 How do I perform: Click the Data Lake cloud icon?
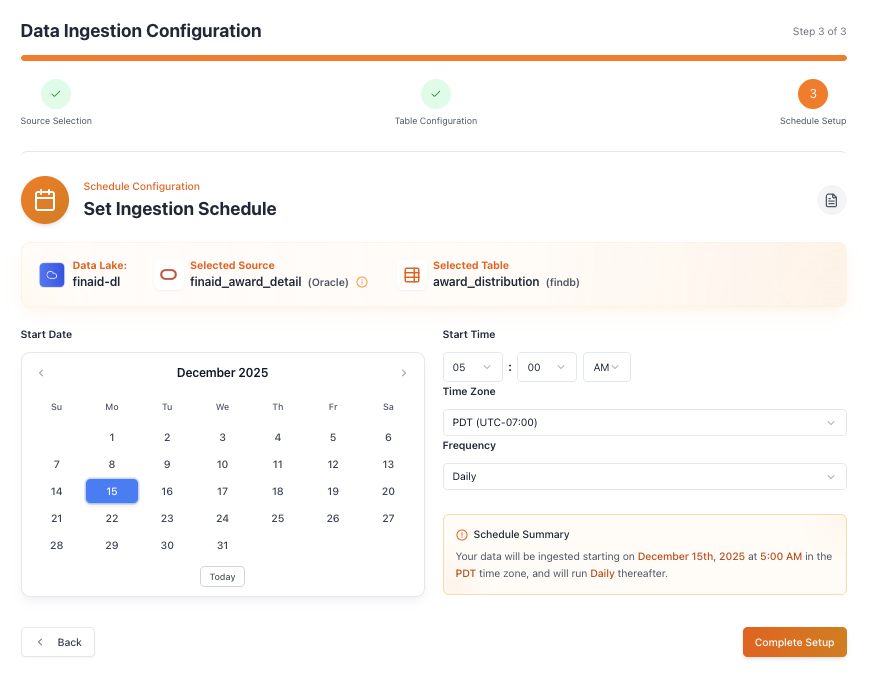52,275
